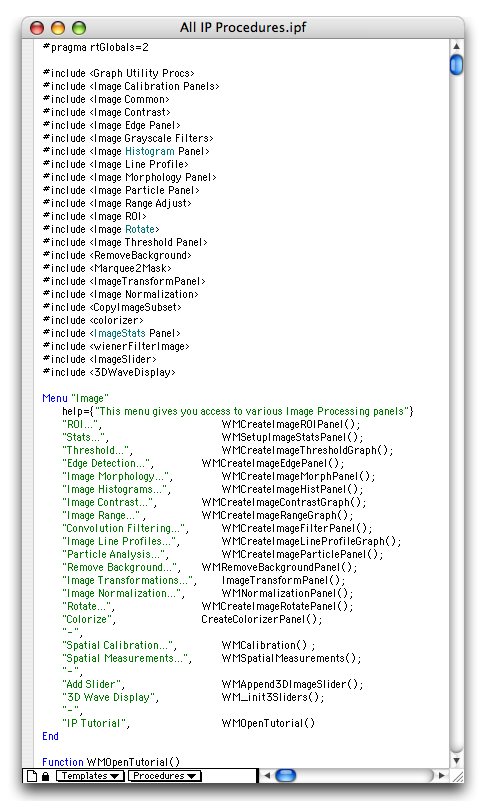The width and height of the screenshot is (486, 806).
Task: Open the Templates pop-up menu
Action: tap(89, 776)
